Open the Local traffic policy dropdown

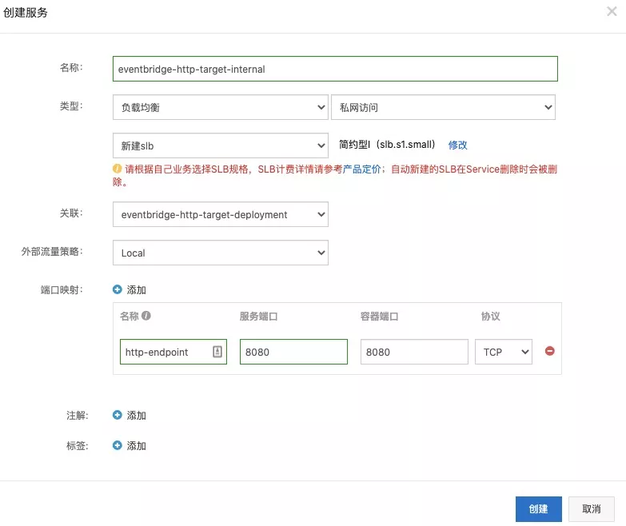220,253
